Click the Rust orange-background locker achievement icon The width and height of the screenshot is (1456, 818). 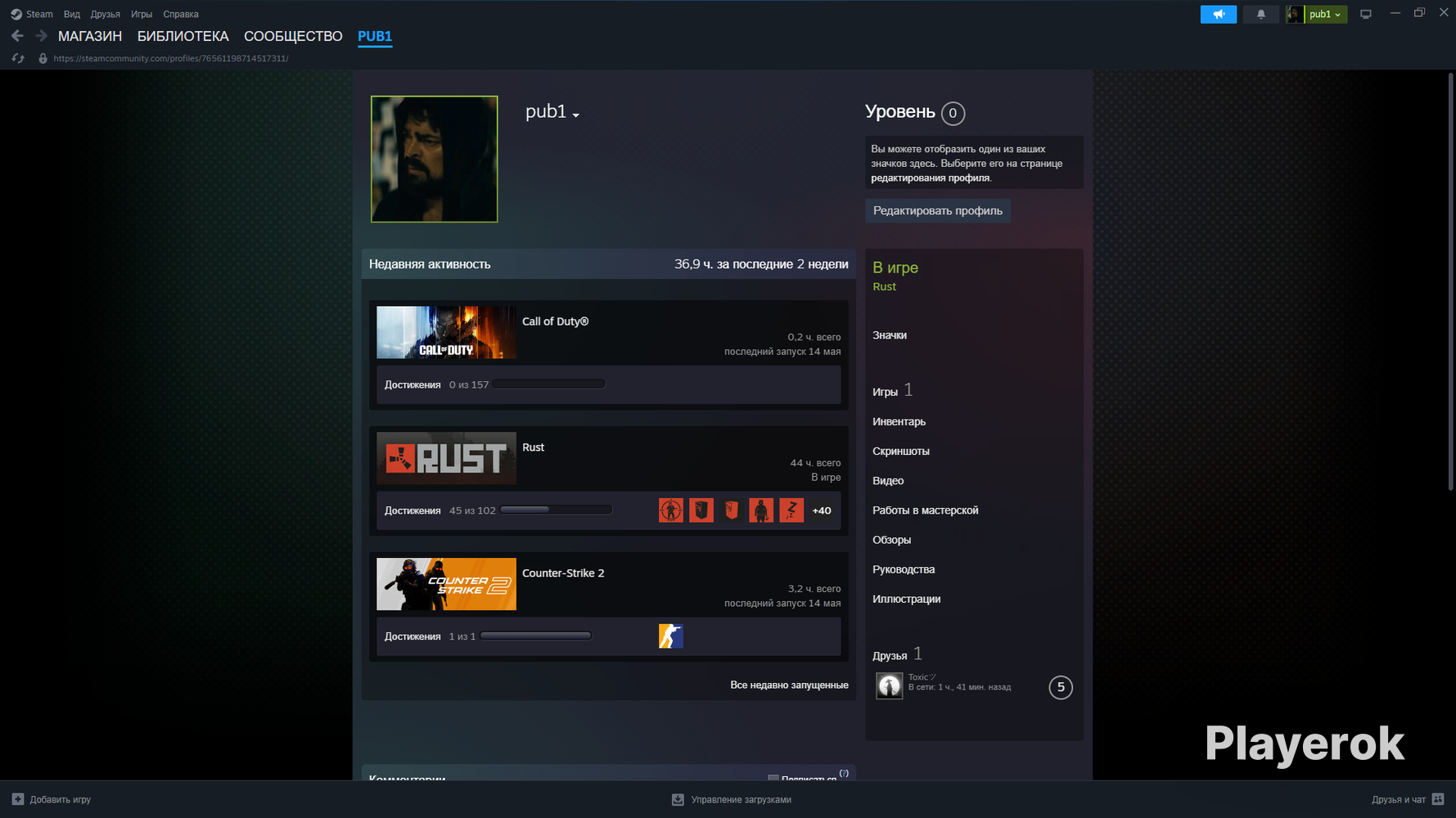[701, 510]
